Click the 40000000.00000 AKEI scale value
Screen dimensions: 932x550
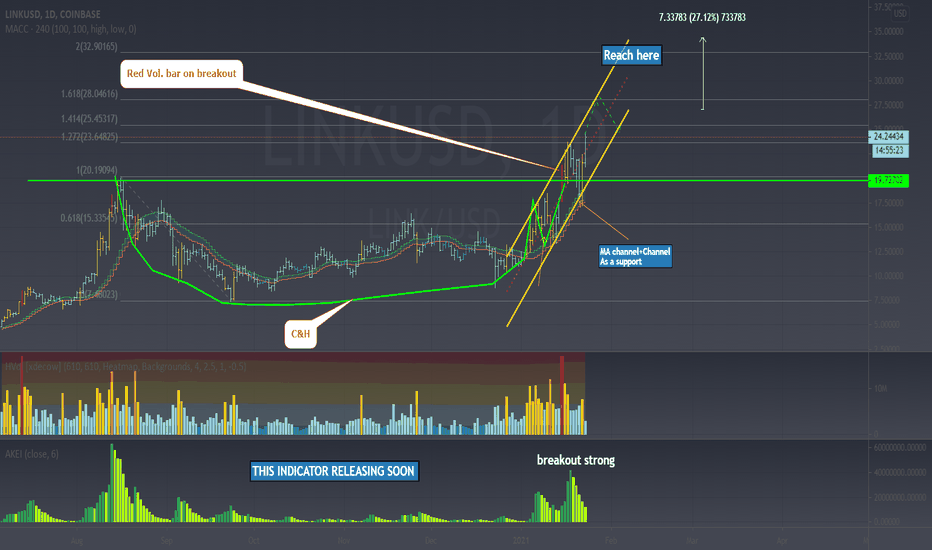[x=900, y=473]
